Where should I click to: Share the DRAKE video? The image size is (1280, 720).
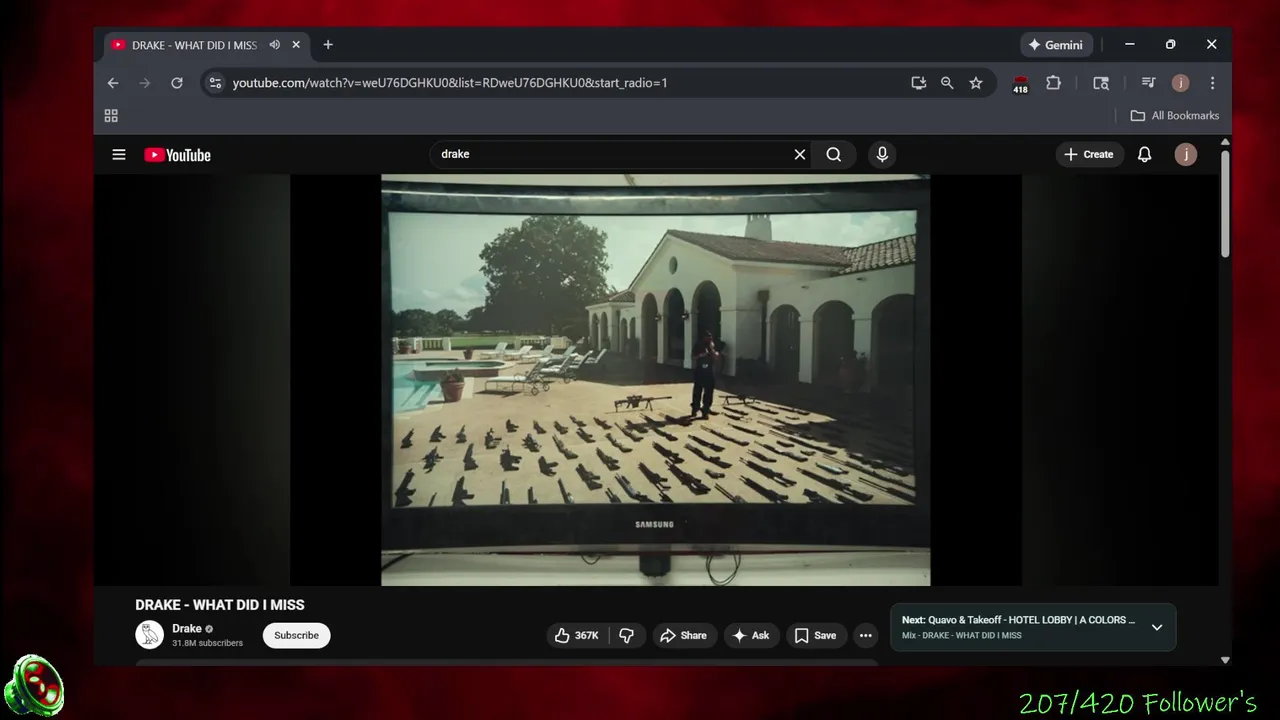pyautogui.click(x=684, y=635)
